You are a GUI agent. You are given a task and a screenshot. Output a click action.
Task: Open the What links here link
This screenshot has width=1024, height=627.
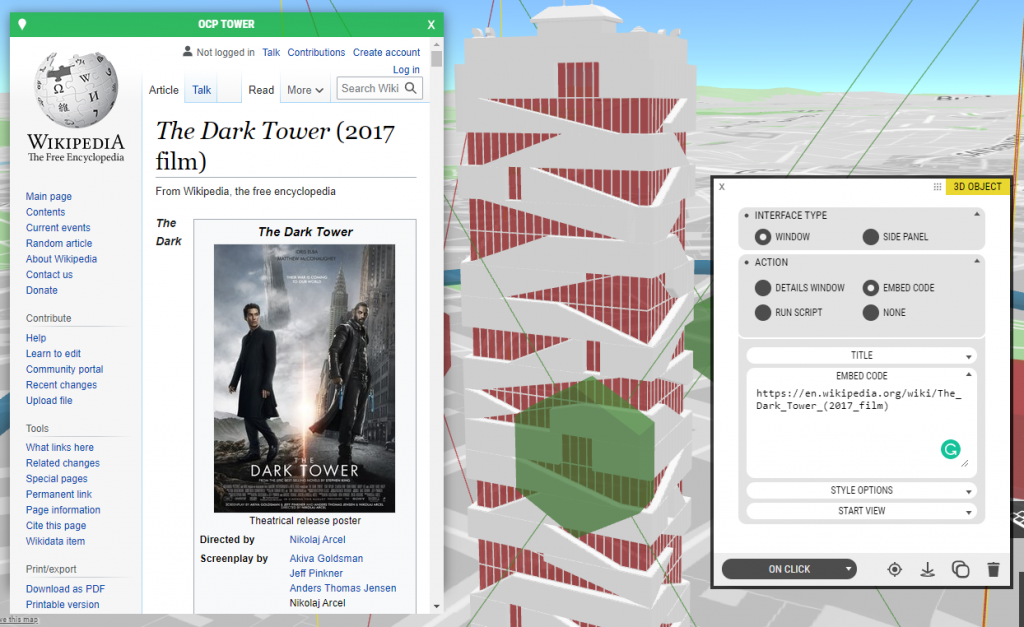59,447
